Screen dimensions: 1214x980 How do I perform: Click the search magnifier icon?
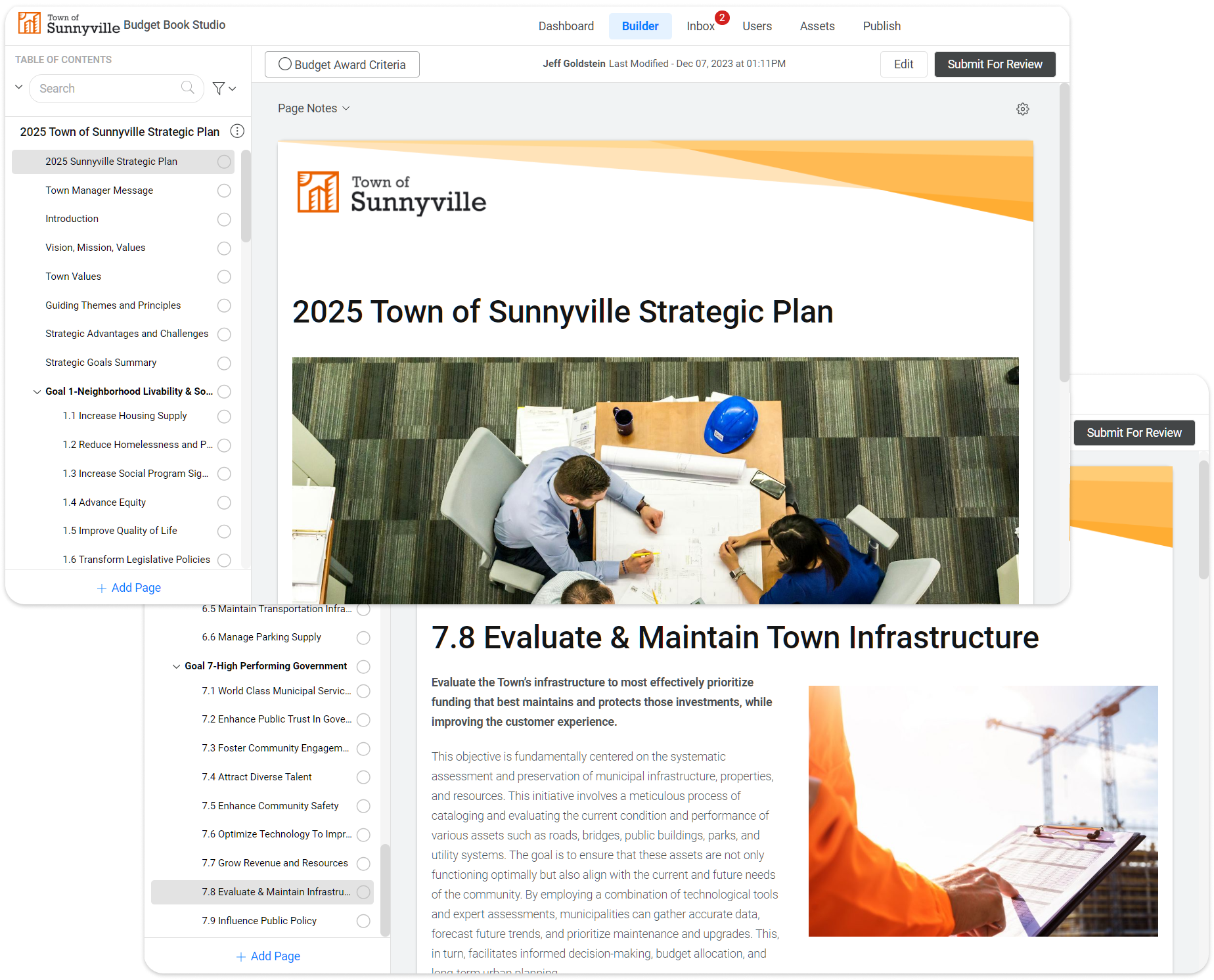click(x=188, y=88)
